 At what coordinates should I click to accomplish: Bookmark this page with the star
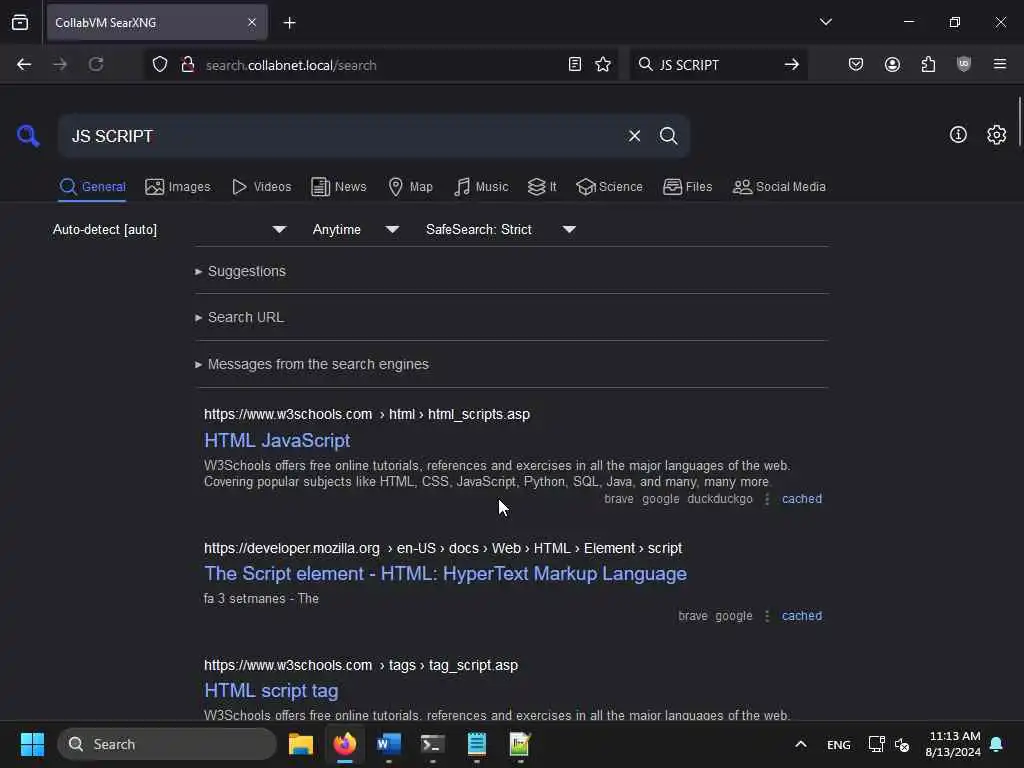pyautogui.click(x=603, y=65)
